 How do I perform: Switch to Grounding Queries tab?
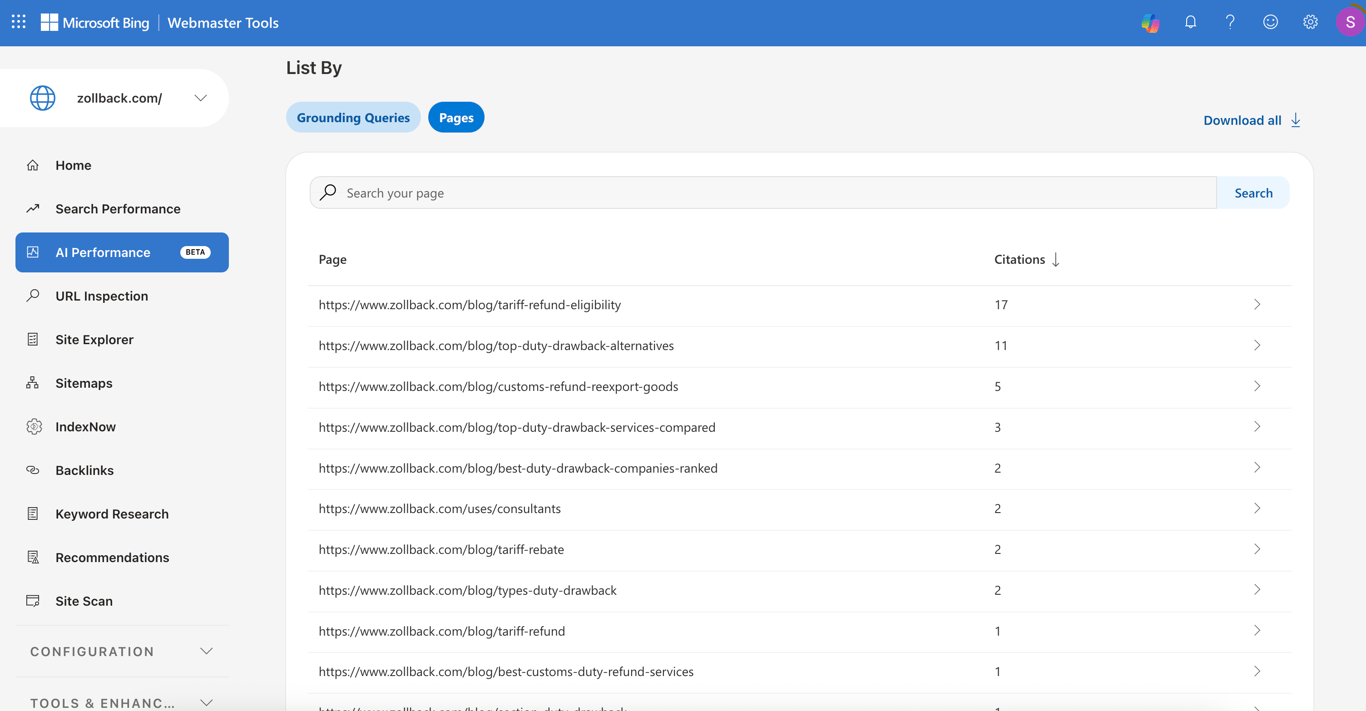click(353, 117)
